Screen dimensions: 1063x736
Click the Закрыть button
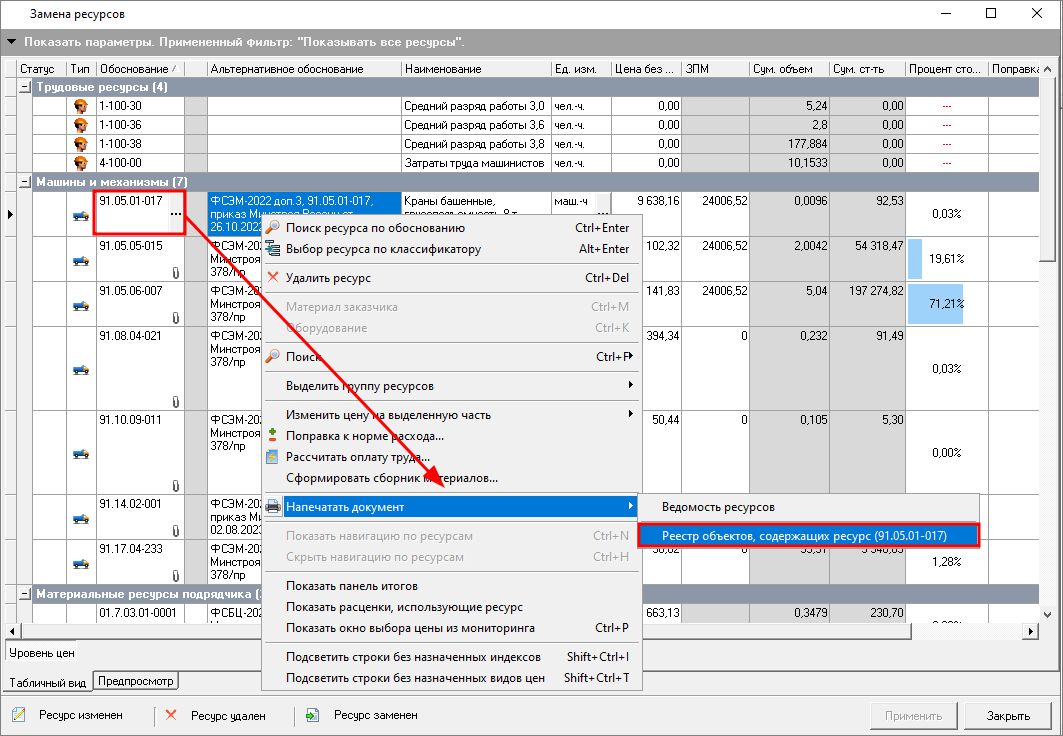coord(1008,716)
